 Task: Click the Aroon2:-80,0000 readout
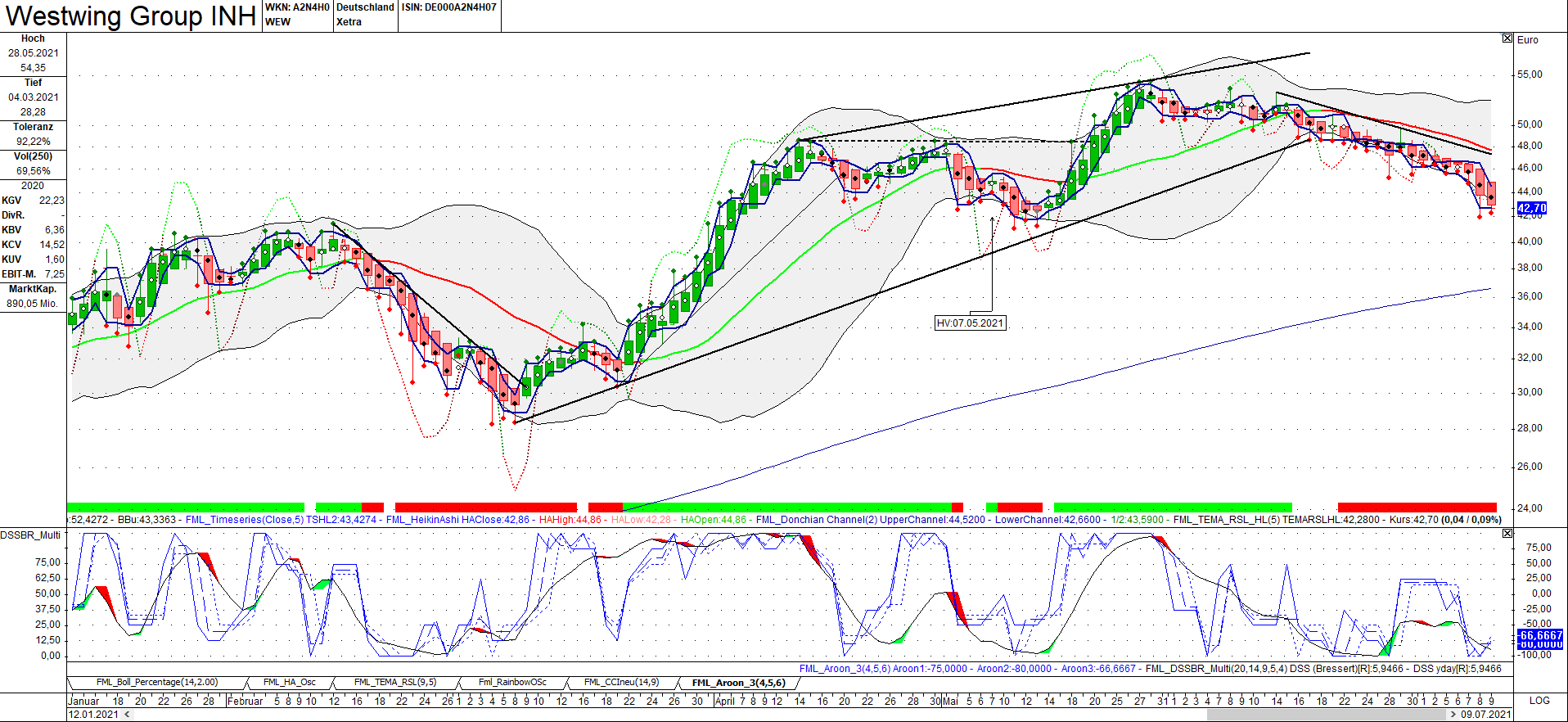1014,669
